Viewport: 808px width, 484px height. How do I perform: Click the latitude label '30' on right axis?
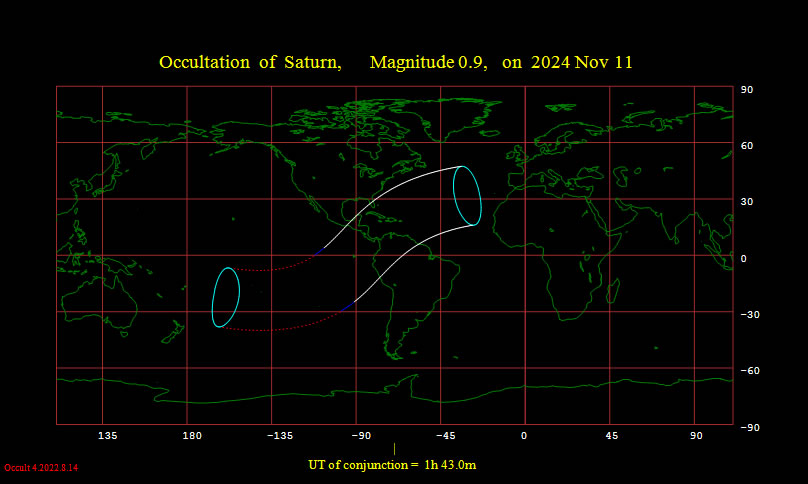(747, 202)
